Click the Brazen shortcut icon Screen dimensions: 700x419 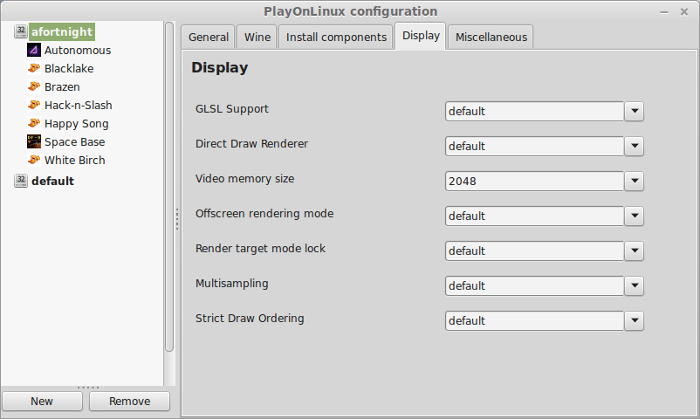[34, 87]
